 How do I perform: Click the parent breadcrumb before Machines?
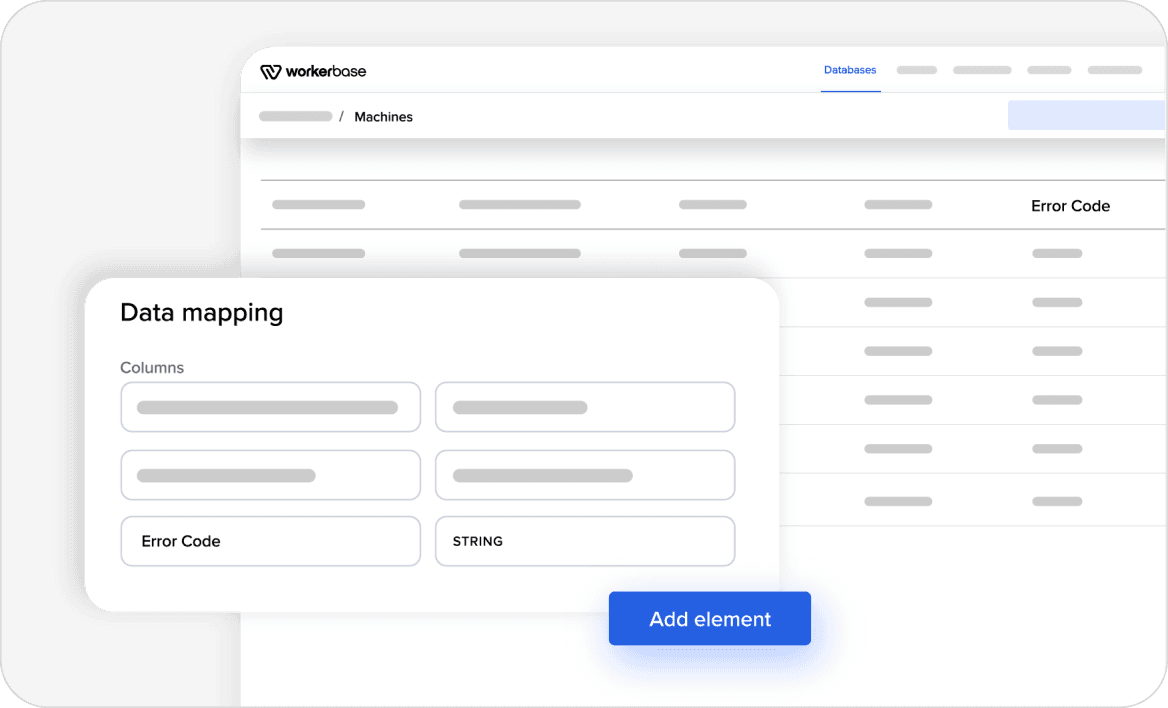[295, 117]
